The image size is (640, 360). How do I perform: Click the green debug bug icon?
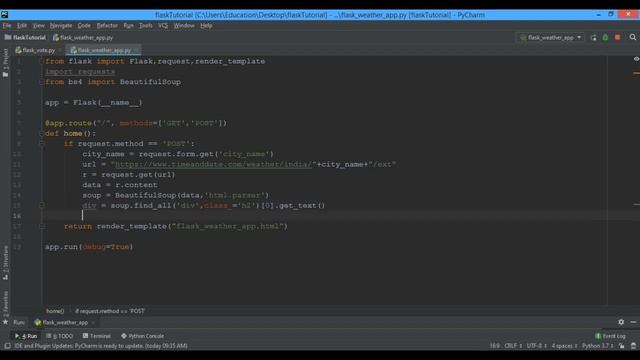[x=605, y=38]
